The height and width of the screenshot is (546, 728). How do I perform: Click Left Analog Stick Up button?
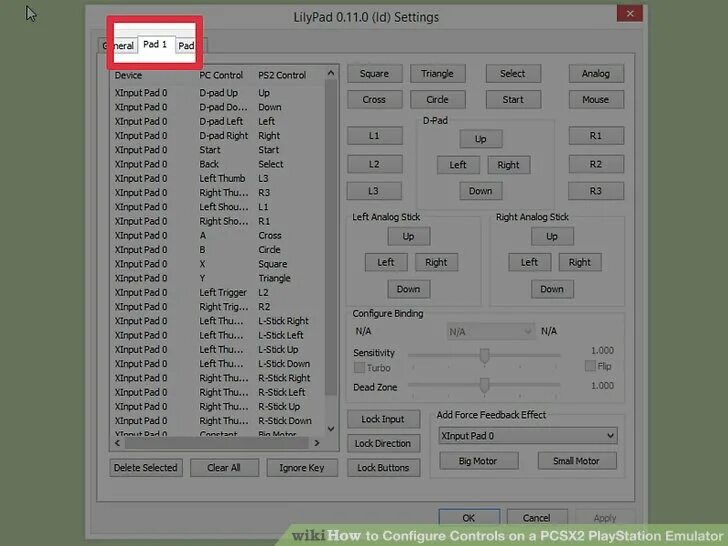coord(409,237)
